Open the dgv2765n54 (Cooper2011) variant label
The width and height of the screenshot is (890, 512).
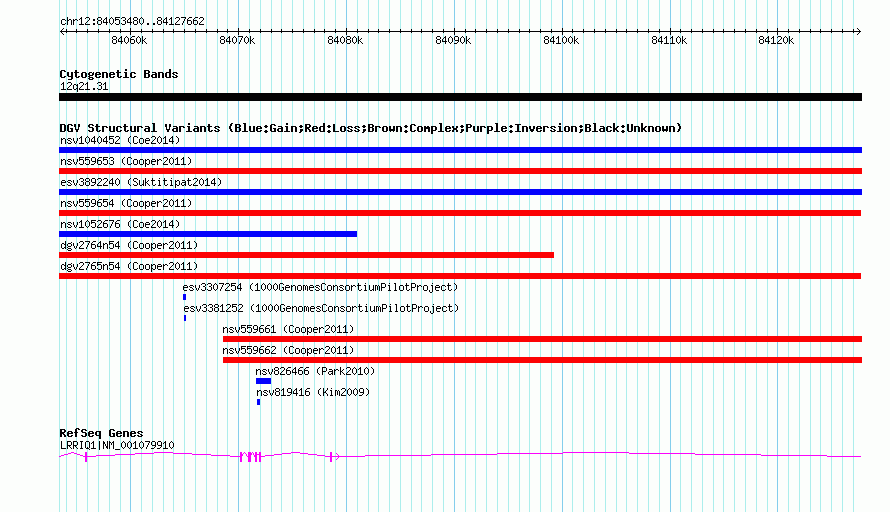(x=129, y=266)
